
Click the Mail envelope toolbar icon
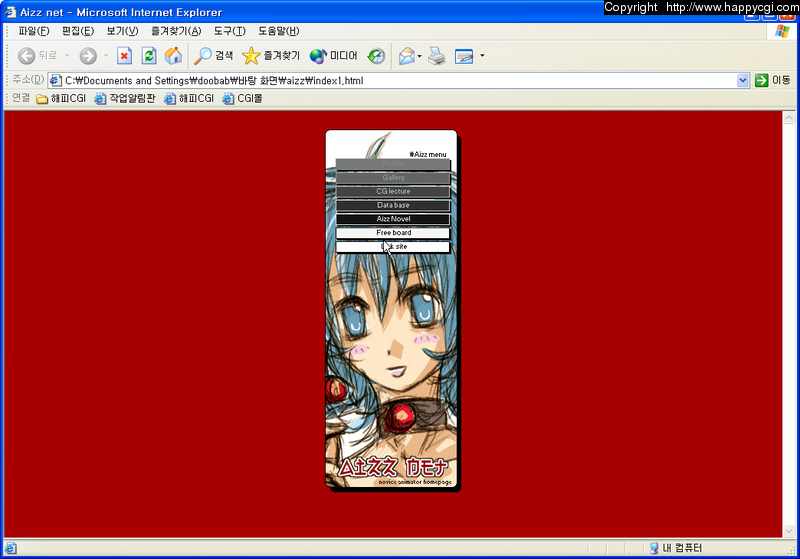click(x=407, y=56)
